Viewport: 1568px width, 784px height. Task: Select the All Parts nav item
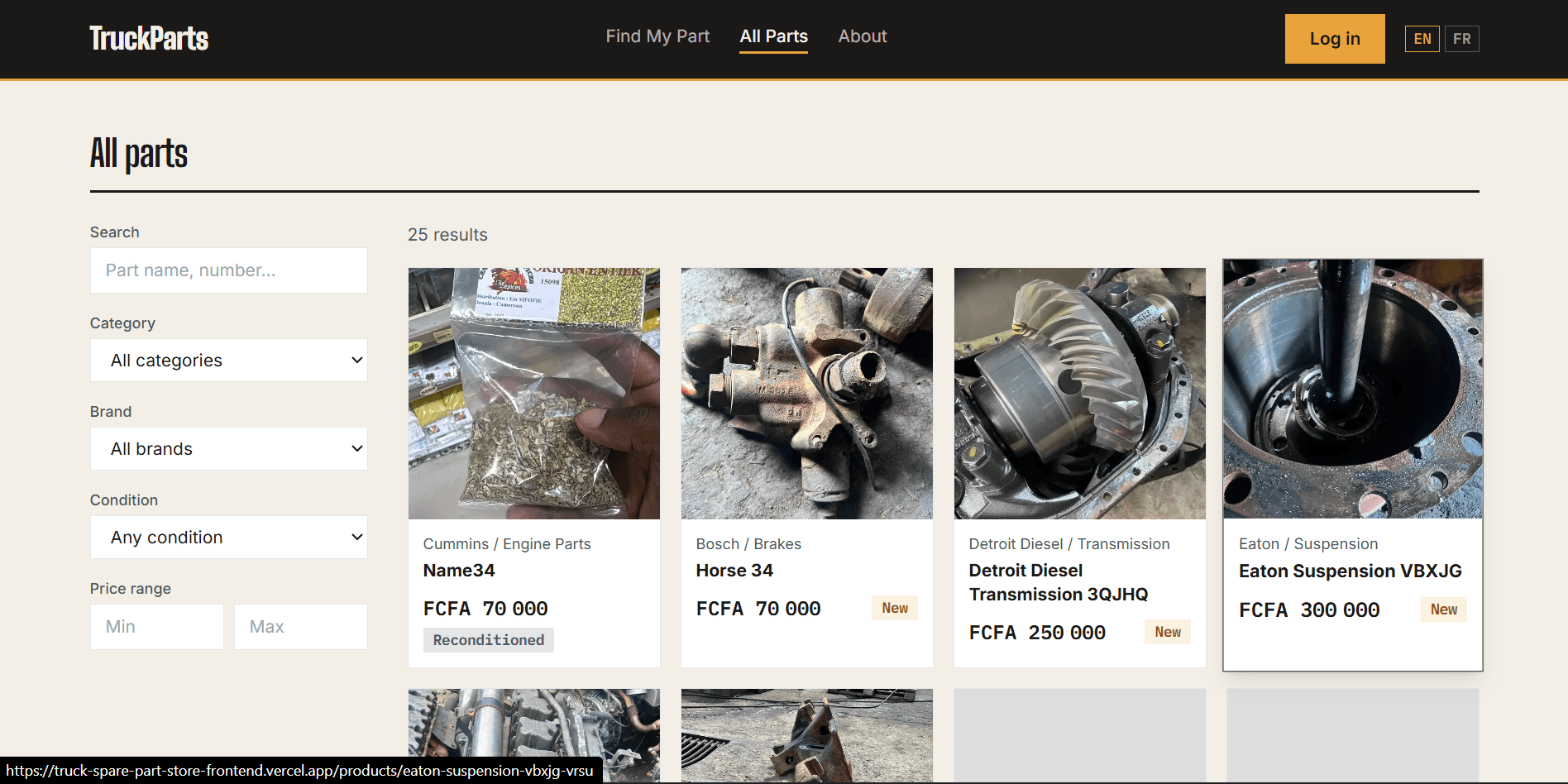tap(773, 36)
